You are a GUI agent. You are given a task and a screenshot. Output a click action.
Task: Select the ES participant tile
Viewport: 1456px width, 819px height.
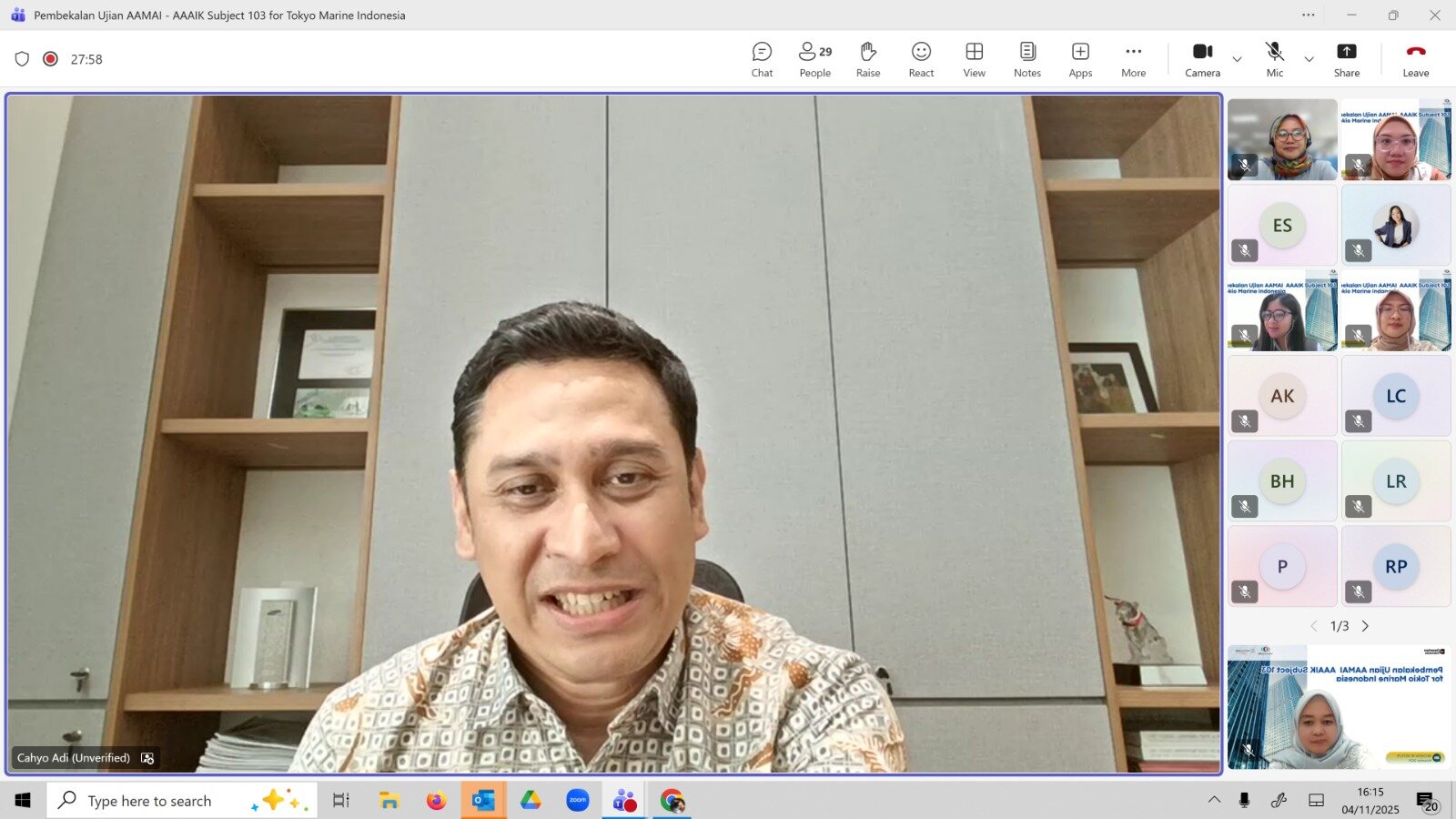[x=1281, y=226]
